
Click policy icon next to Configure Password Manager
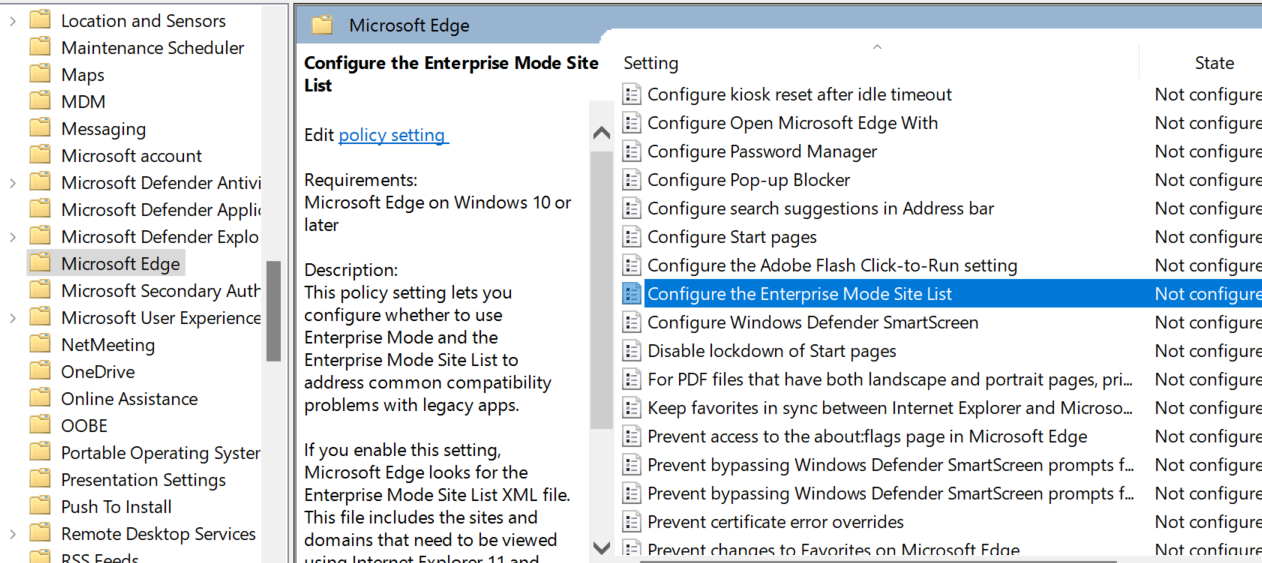tap(631, 152)
